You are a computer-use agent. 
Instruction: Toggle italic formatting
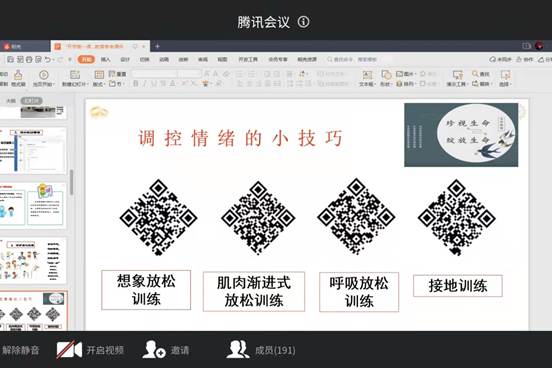[145, 84]
